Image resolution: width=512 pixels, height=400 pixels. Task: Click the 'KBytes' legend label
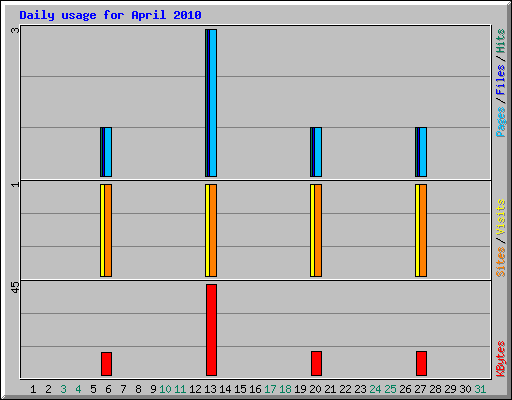(500, 359)
